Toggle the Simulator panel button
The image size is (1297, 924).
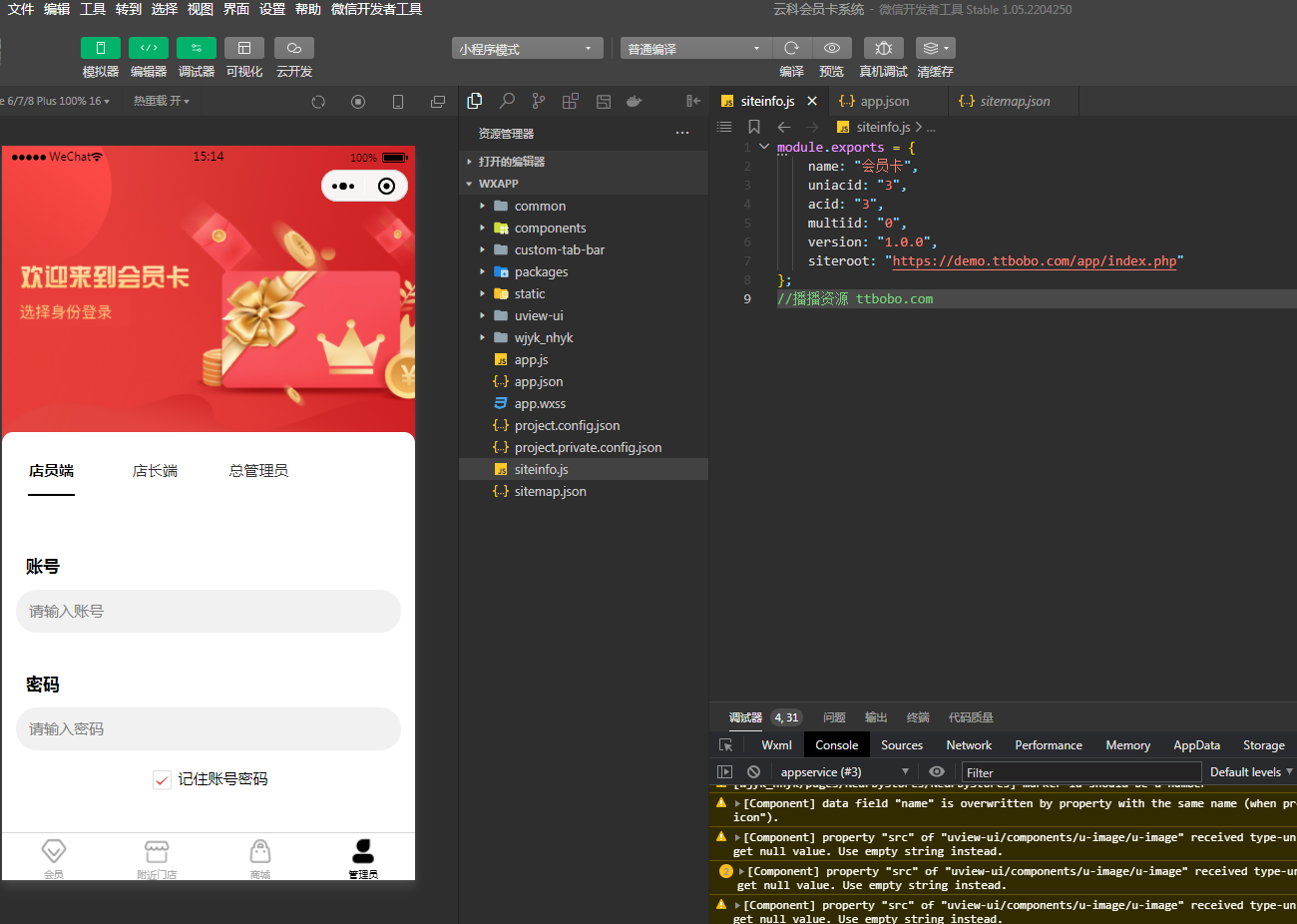pos(101,48)
